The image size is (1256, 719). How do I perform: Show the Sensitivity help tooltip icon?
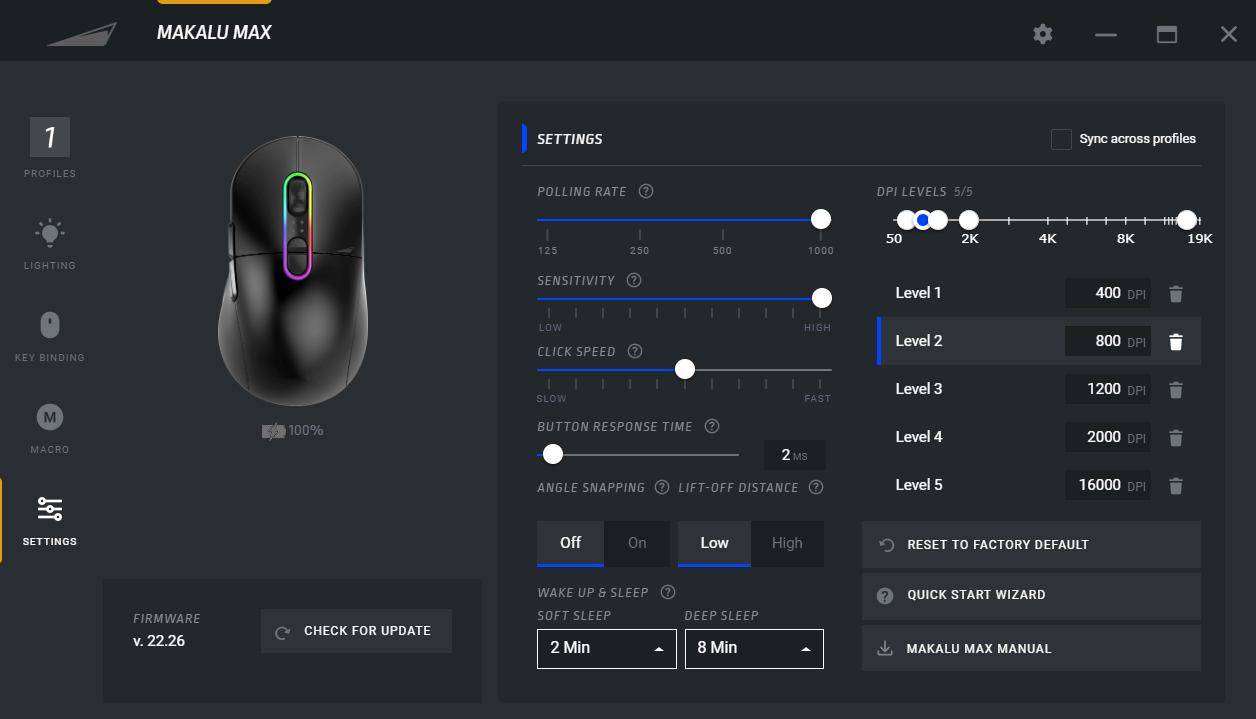click(x=634, y=280)
